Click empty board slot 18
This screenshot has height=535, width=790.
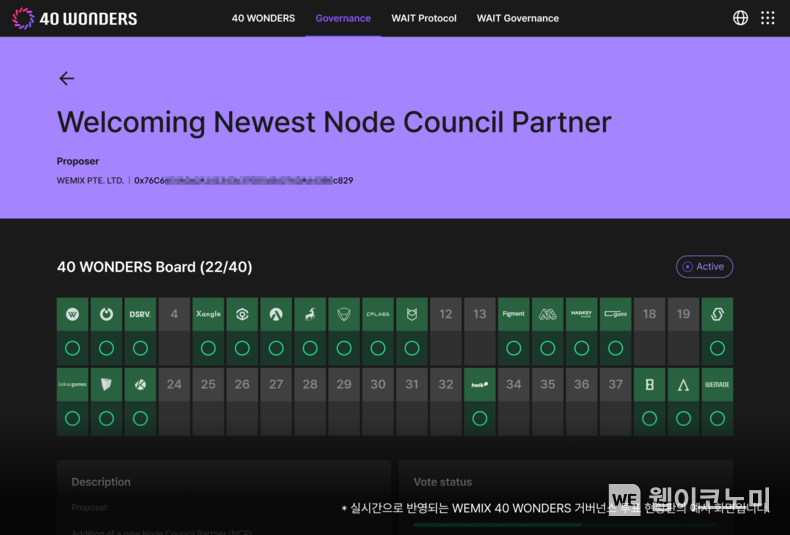(649, 314)
